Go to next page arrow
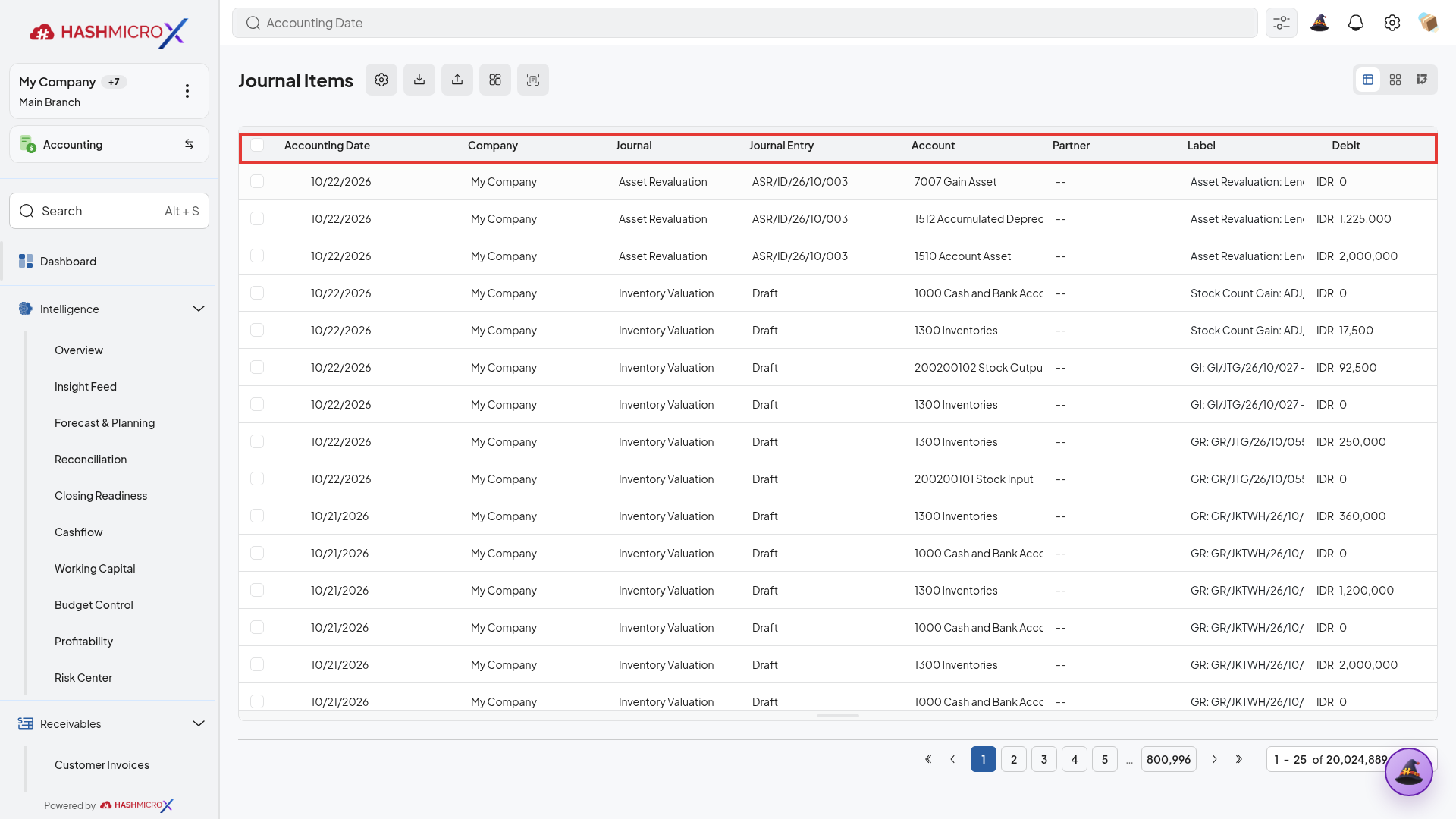Image resolution: width=1456 pixels, height=819 pixels. 1215,759
